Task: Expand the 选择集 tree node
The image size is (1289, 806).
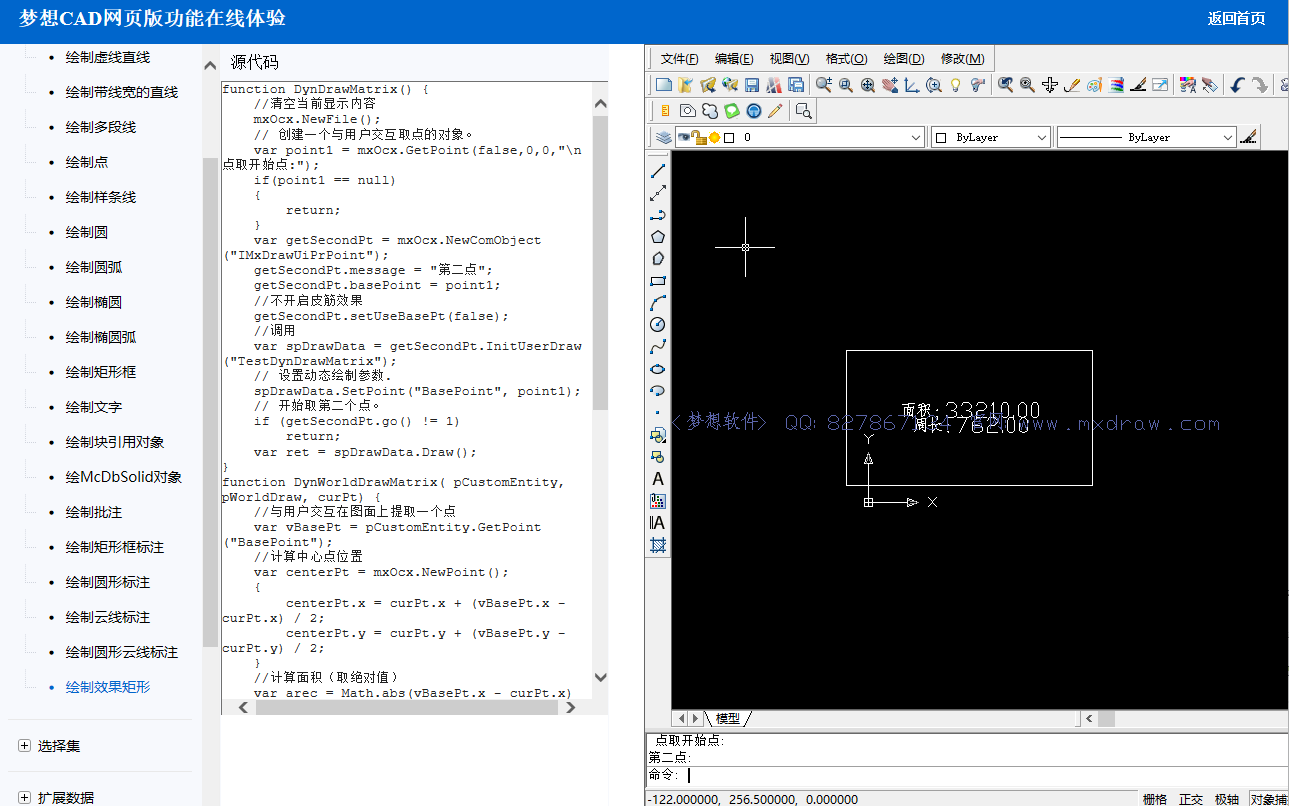Action: 24,745
